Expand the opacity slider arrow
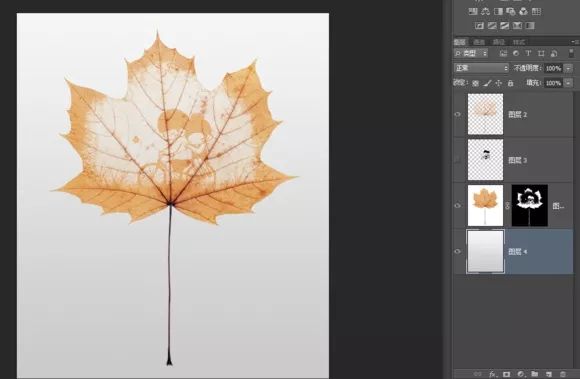Viewport: 580px width, 379px height. pos(569,68)
